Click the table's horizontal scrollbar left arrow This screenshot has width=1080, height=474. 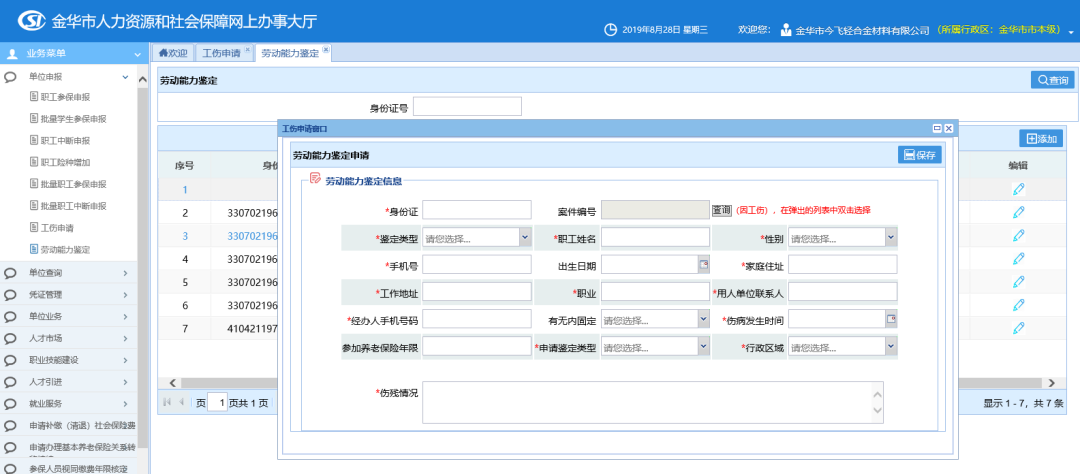click(x=173, y=382)
